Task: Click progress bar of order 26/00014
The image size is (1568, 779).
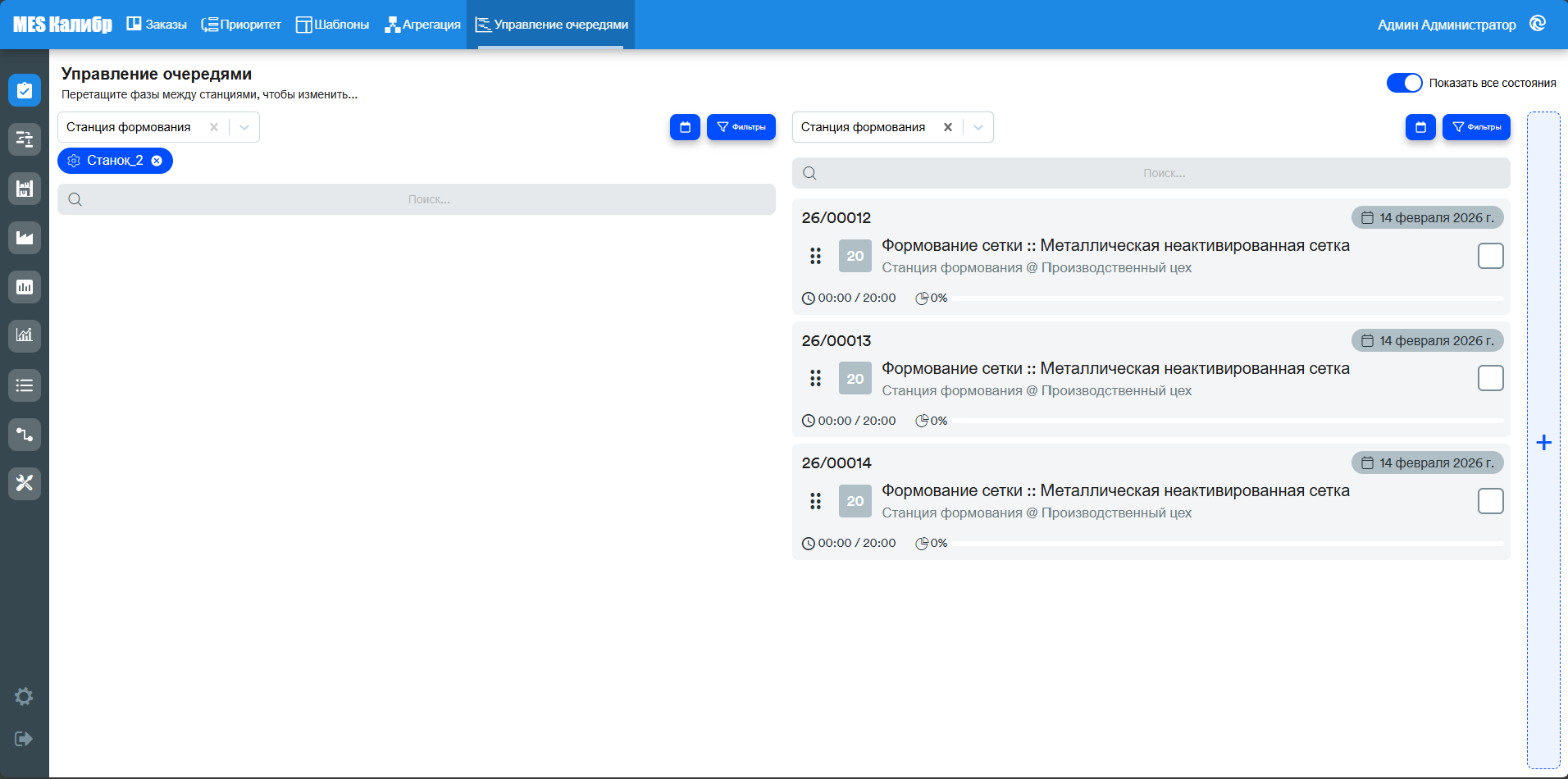Action: [x=1228, y=544]
